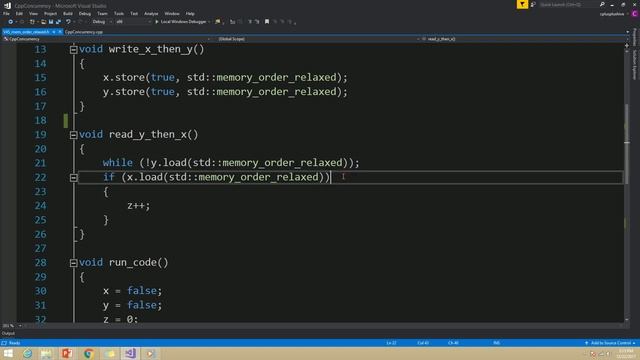The width and height of the screenshot is (640, 360).
Task: Open the Analyze menu
Action: (x=151, y=13)
